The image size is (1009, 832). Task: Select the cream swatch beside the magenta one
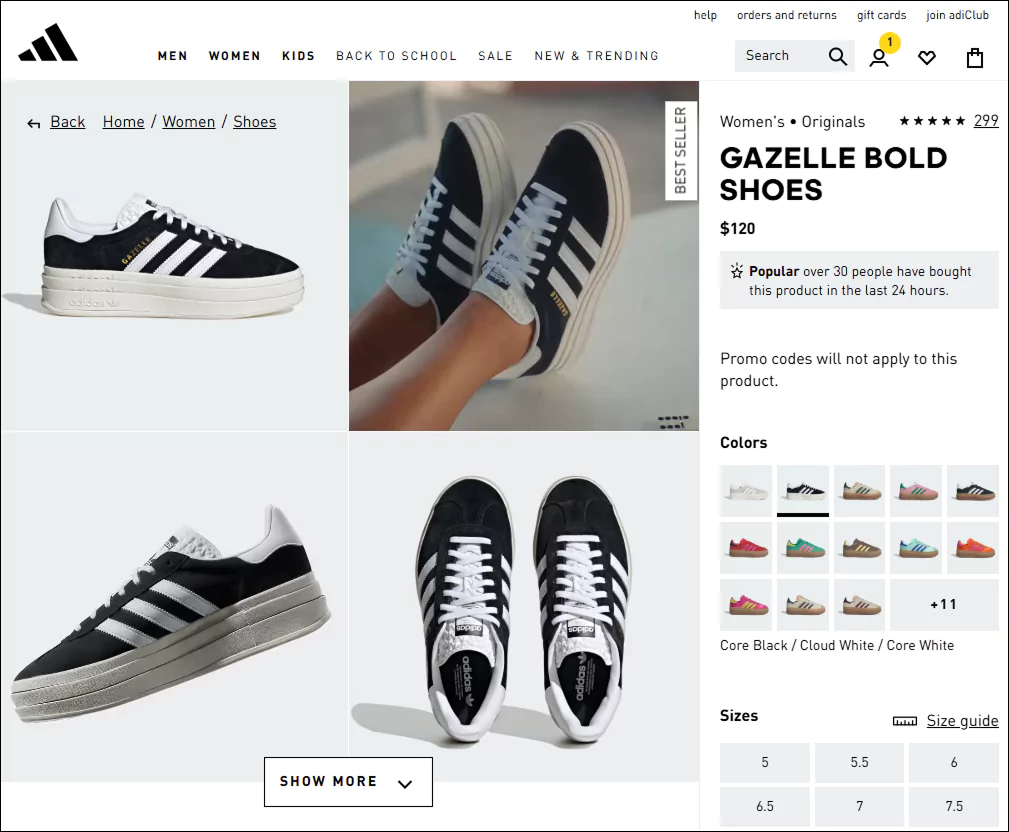click(x=803, y=605)
